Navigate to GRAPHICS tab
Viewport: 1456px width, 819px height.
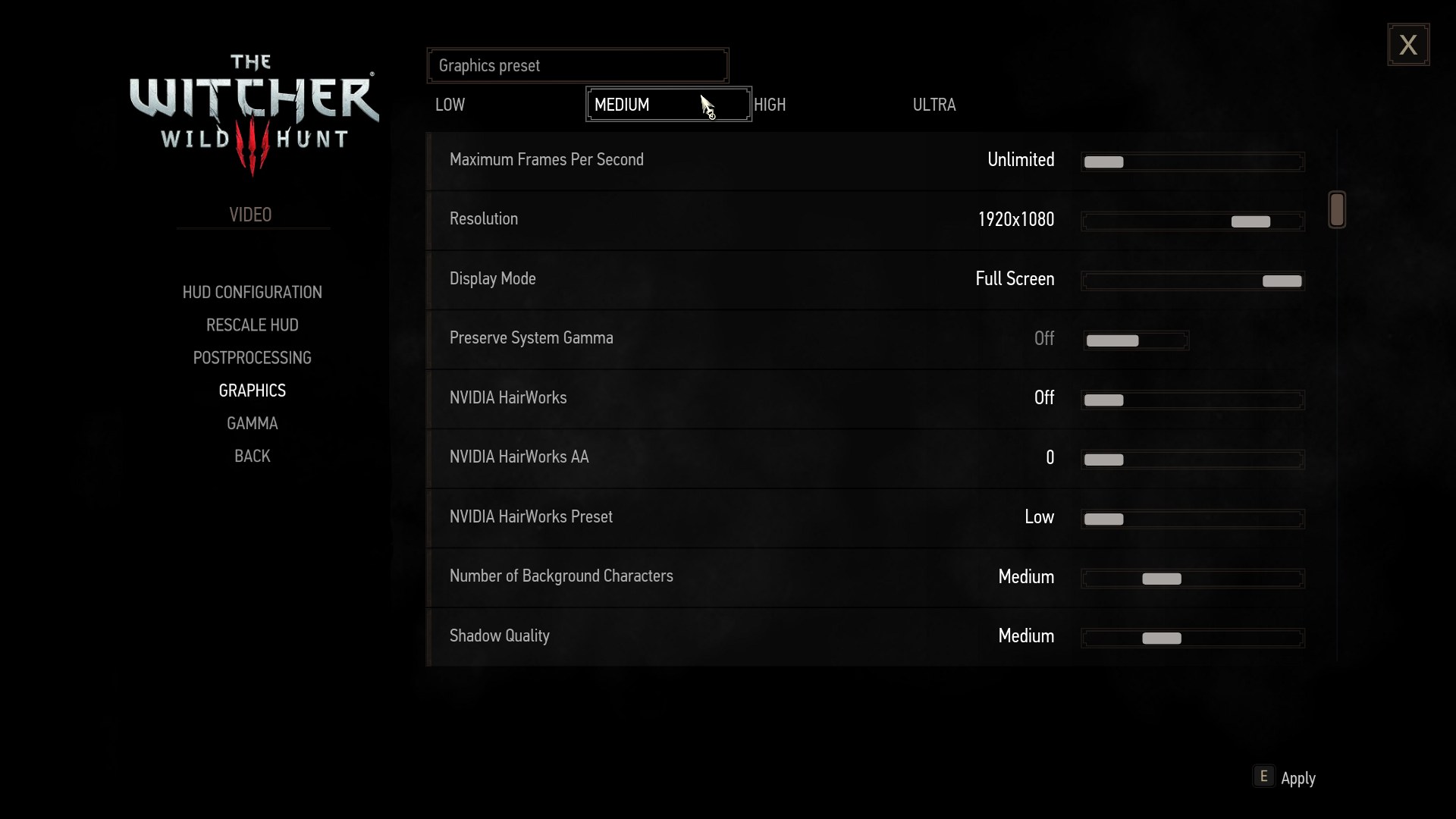(x=252, y=390)
